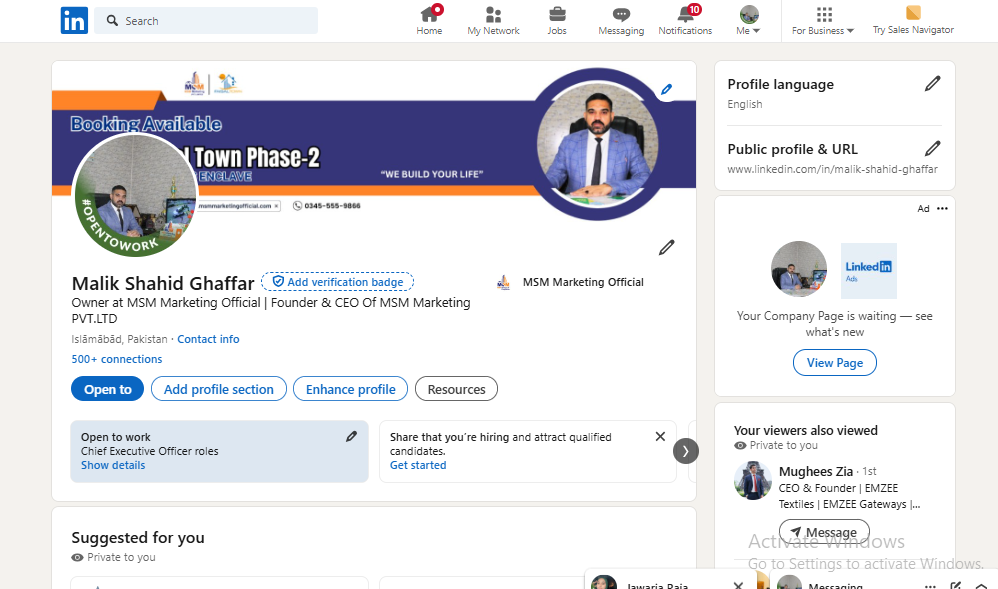Viewport: 998px width, 589px height.
Task: Open the Jobs briefcase icon
Action: tap(557, 15)
